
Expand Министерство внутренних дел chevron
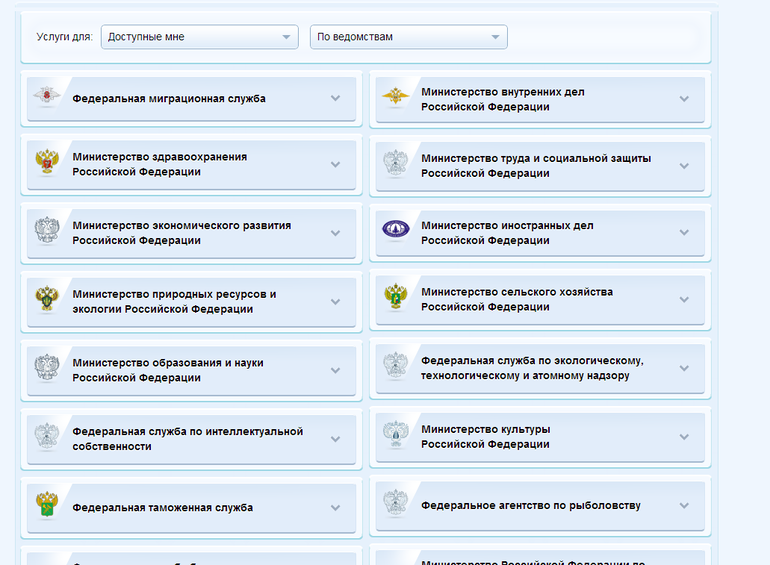click(684, 99)
